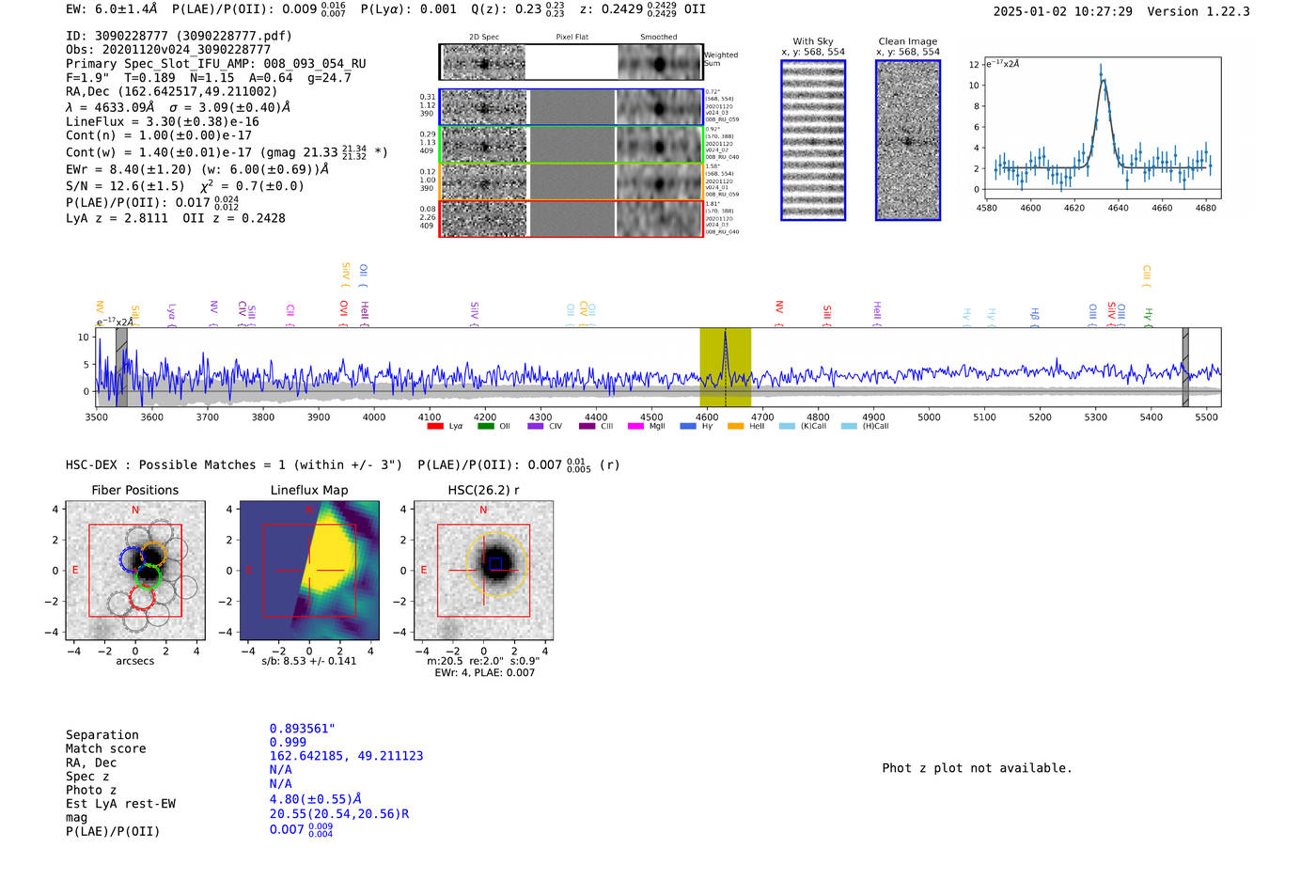Click the Separation value 0.893561"

(x=302, y=729)
